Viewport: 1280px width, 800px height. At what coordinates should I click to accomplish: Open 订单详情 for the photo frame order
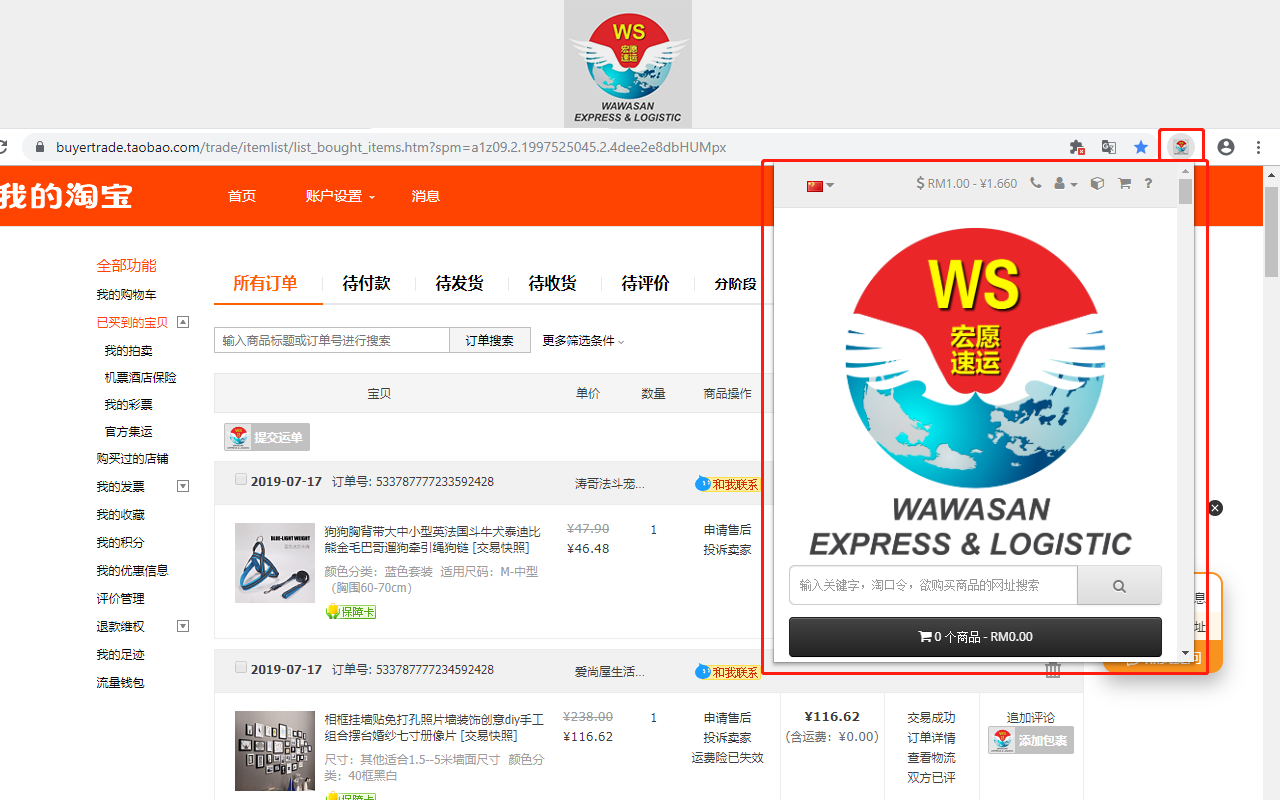(931, 738)
